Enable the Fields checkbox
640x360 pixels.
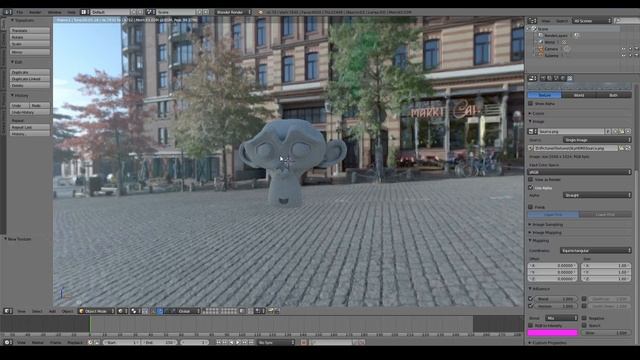pyautogui.click(x=531, y=207)
